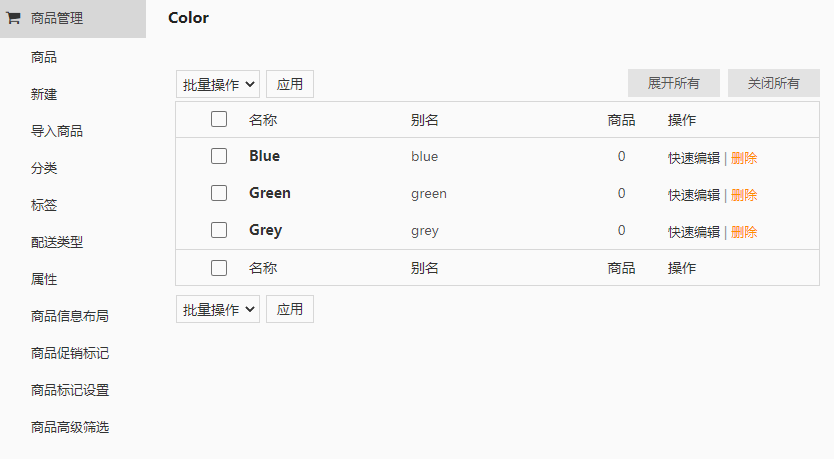Tick the Grey row checkbox
Screen dimensions: 834x459
[x=219, y=230]
